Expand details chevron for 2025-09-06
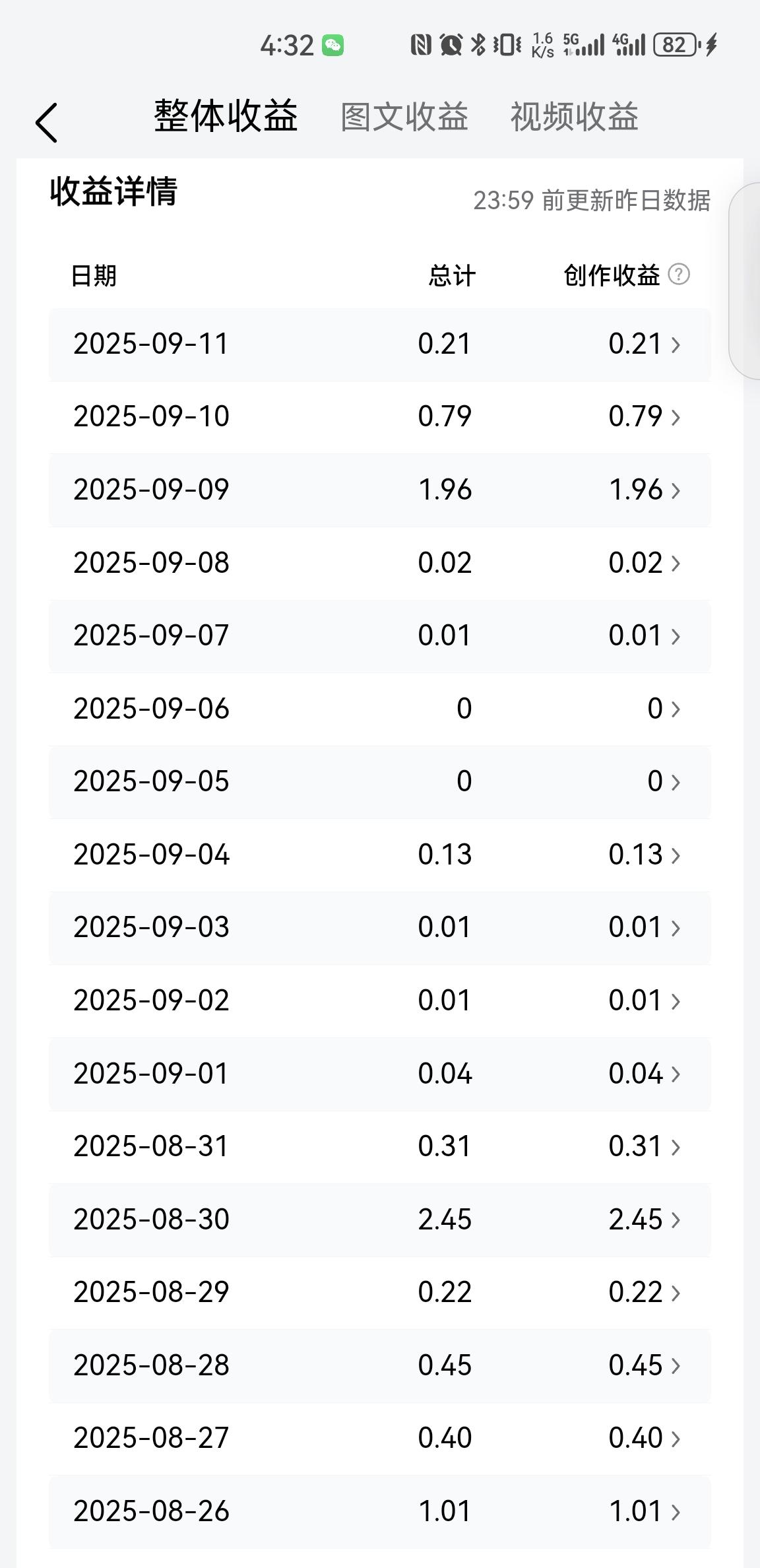Image resolution: width=760 pixels, height=1568 pixels. tap(676, 709)
